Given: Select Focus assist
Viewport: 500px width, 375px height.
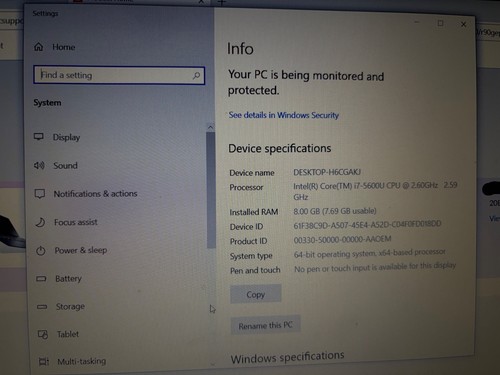Looking at the screenshot, I should coord(76,222).
